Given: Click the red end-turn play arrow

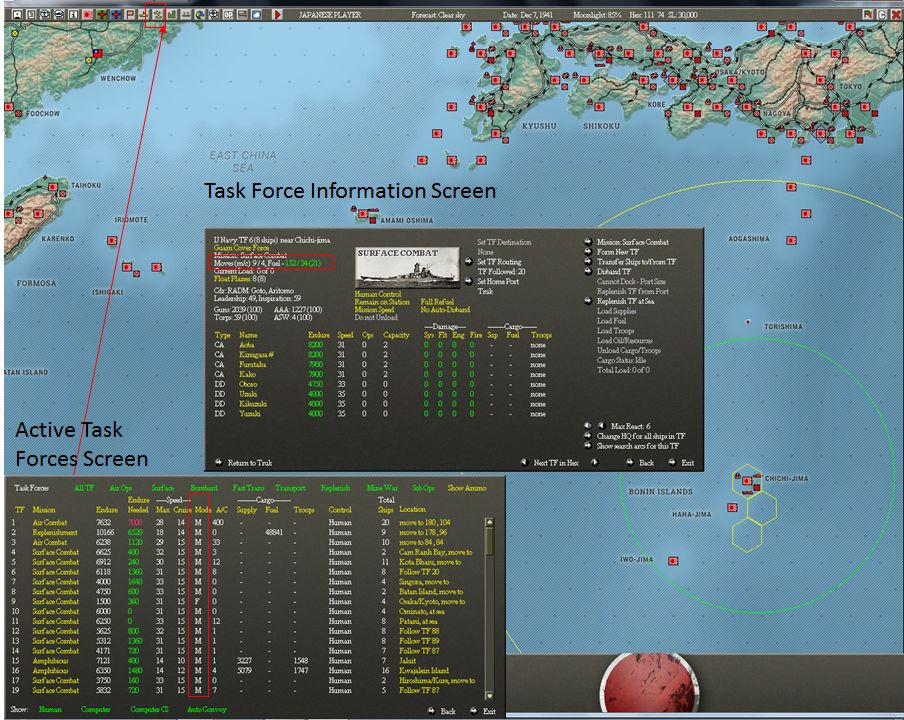Looking at the screenshot, I should 277,14.
